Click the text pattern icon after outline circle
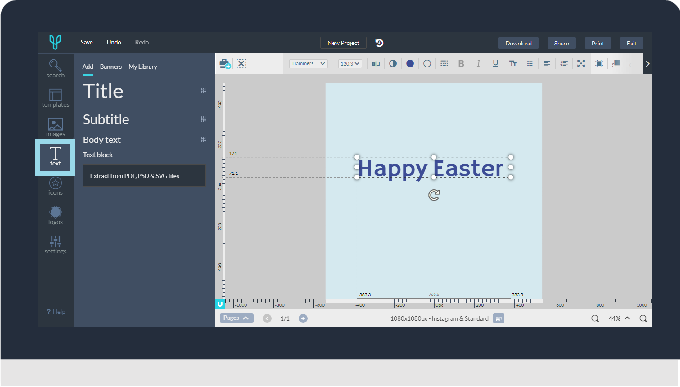Screen dimensions: 680x387 coord(444,64)
